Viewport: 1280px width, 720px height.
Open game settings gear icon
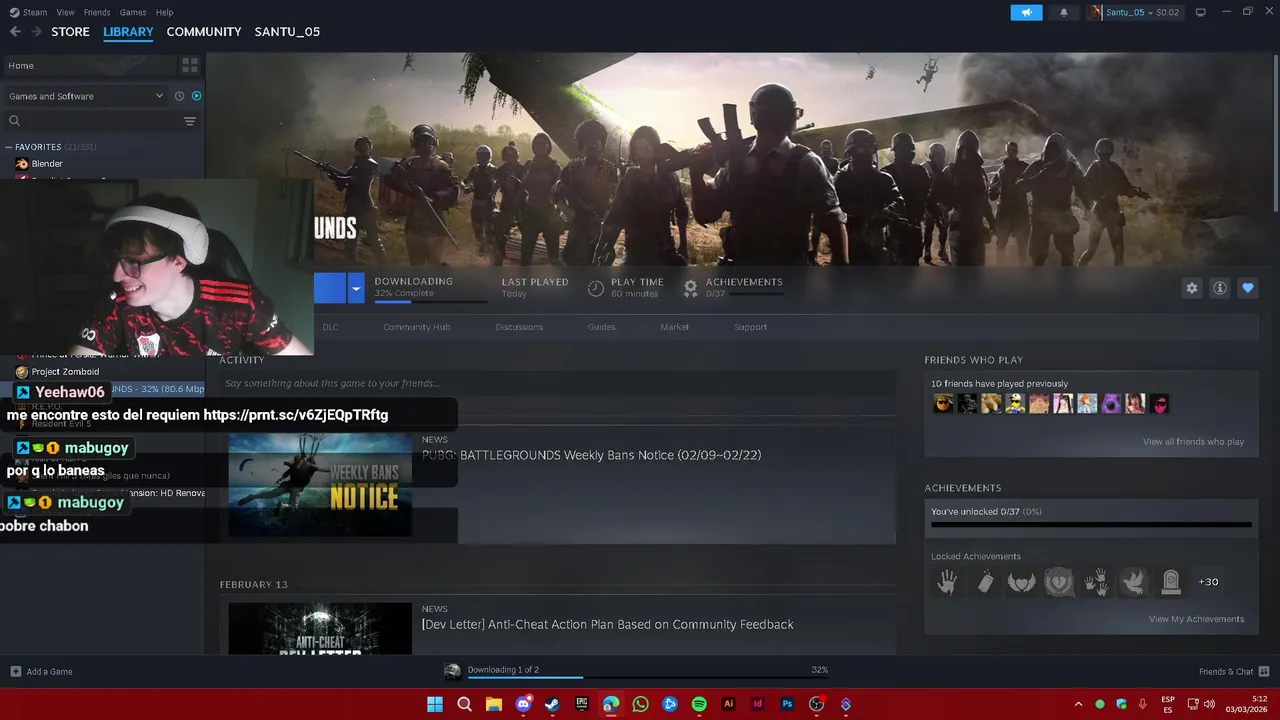click(x=1191, y=288)
